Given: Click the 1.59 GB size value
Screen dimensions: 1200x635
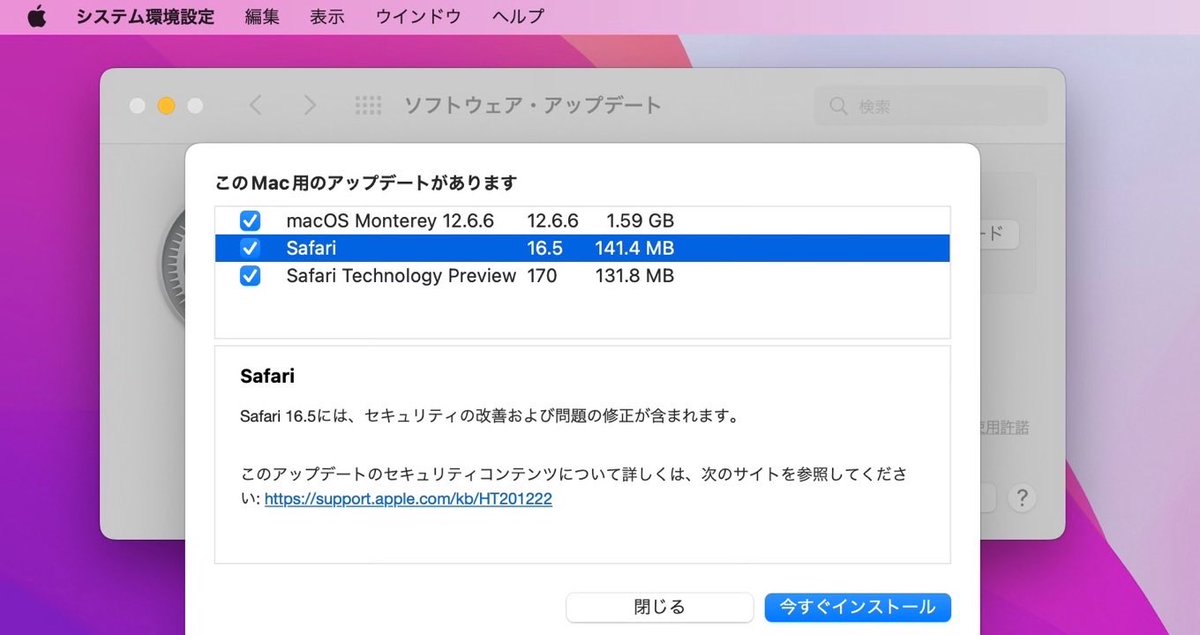Looking at the screenshot, I should click(x=640, y=221).
